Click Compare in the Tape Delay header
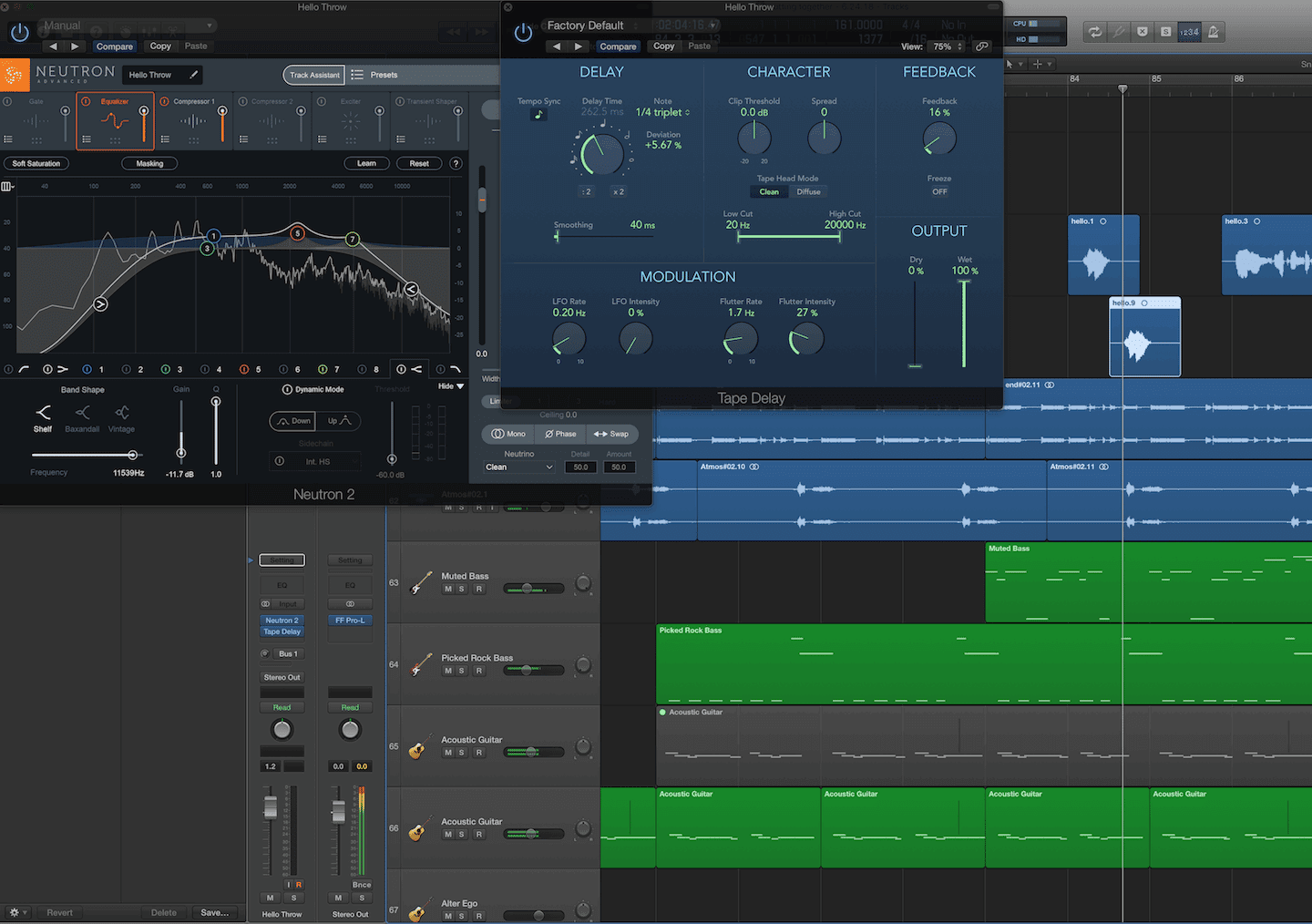Viewport: 1312px width, 924px height. (618, 46)
